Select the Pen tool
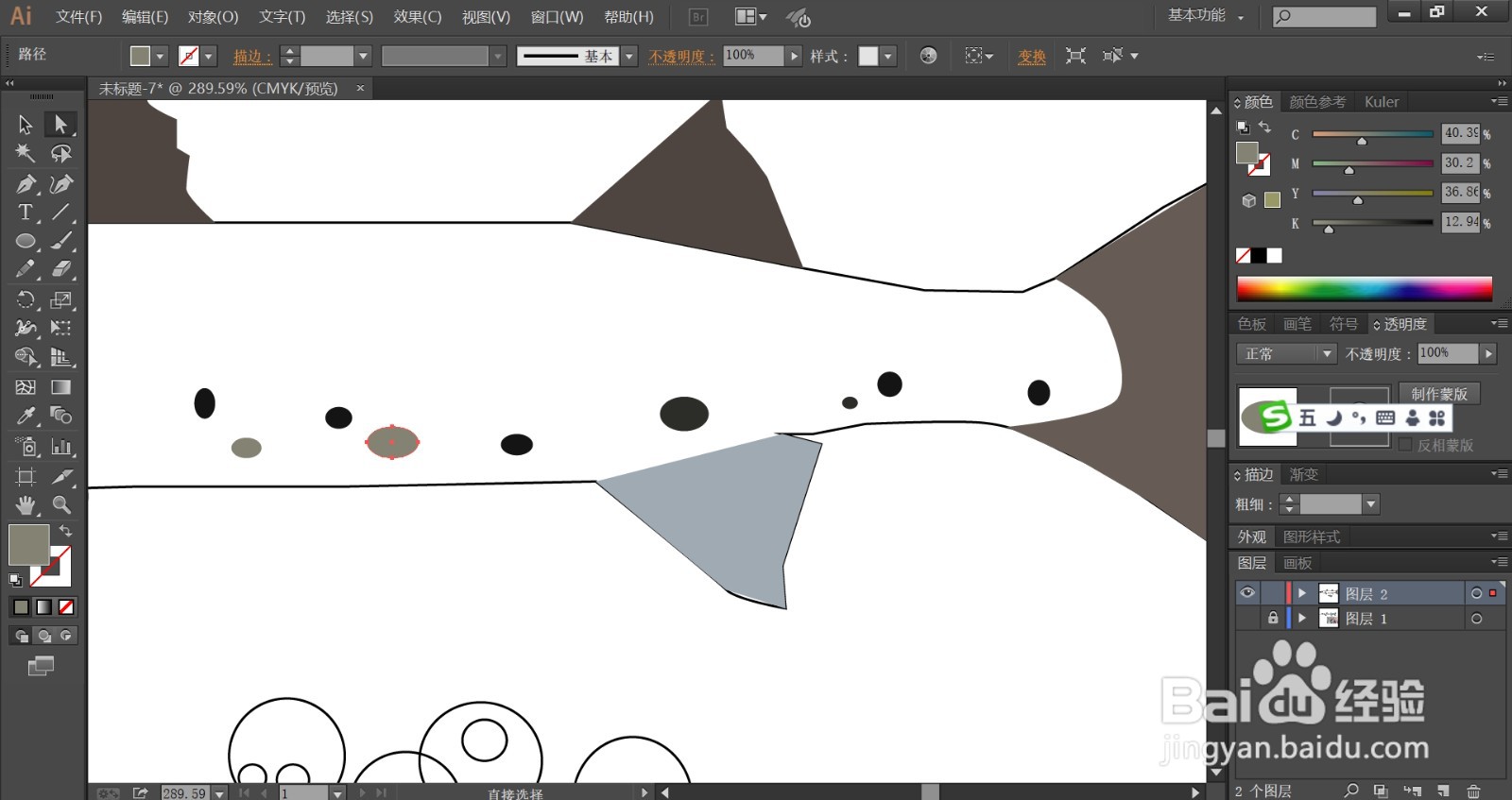The height and width of the screenshot is (800, 1512). 26,183
